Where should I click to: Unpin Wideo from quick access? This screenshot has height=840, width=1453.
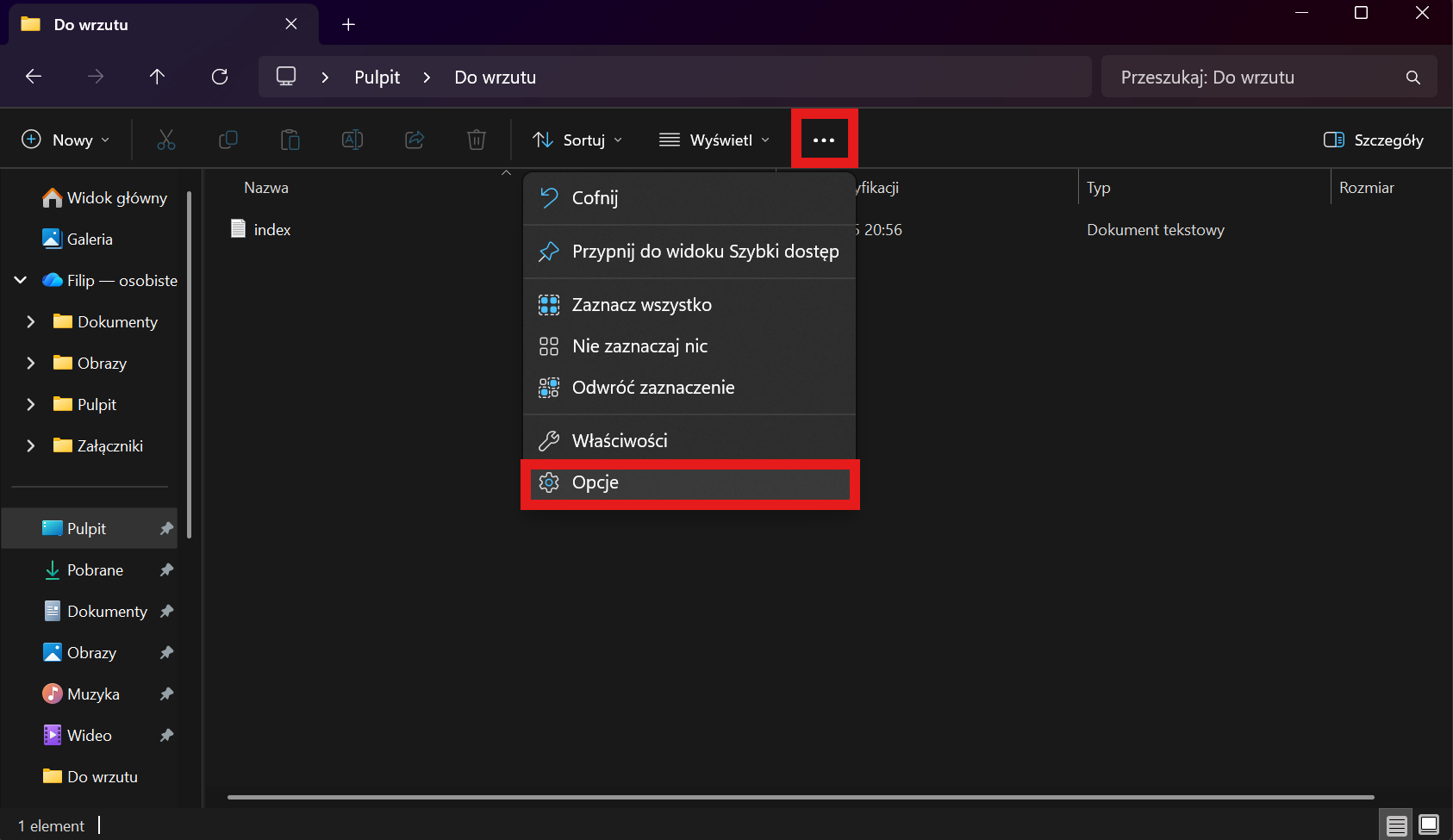(167, 736)
